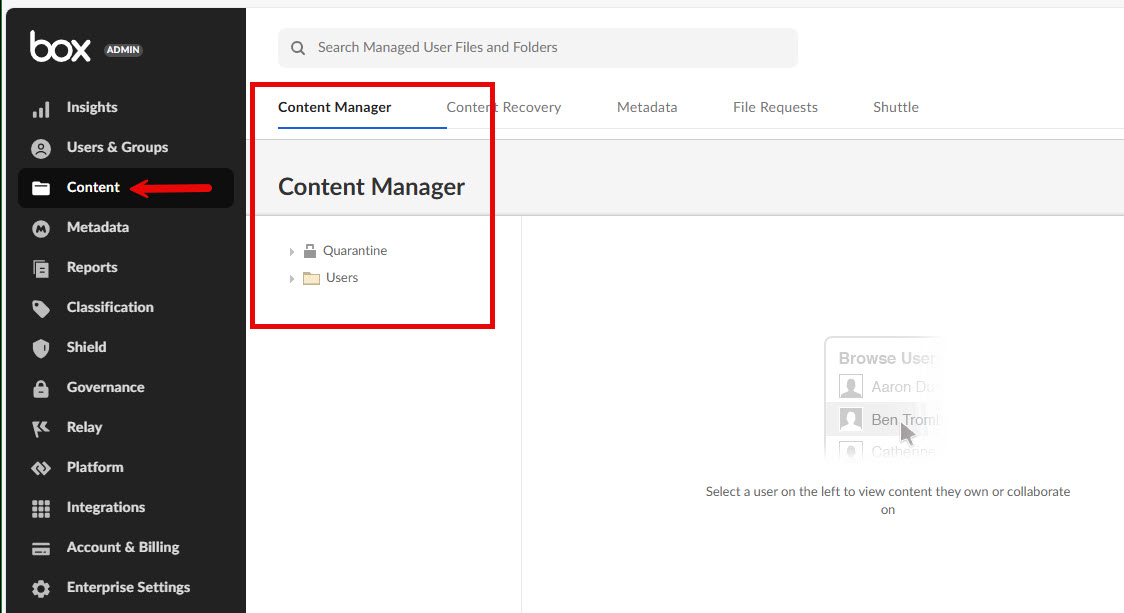Click the ADMIN badge beside the logo
The height and width of the screenshot is (613, 1124).
point(123,49)
